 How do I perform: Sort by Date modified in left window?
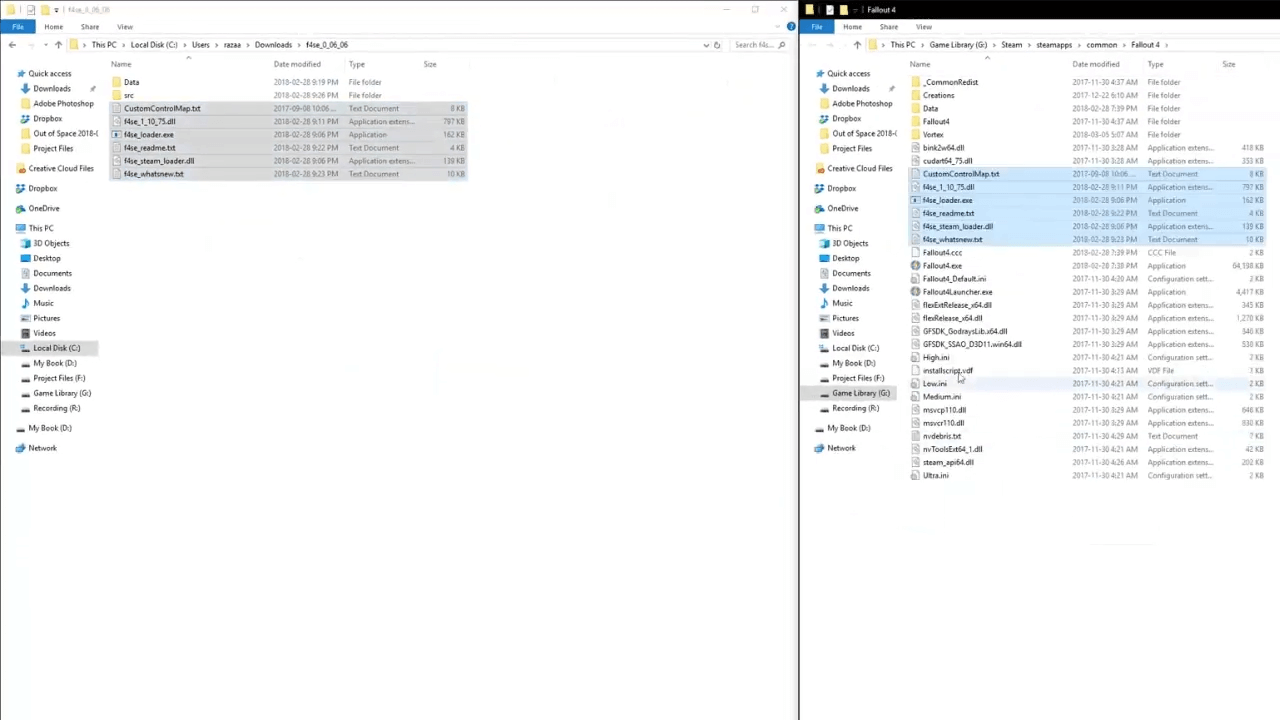(x=297, y=64)
